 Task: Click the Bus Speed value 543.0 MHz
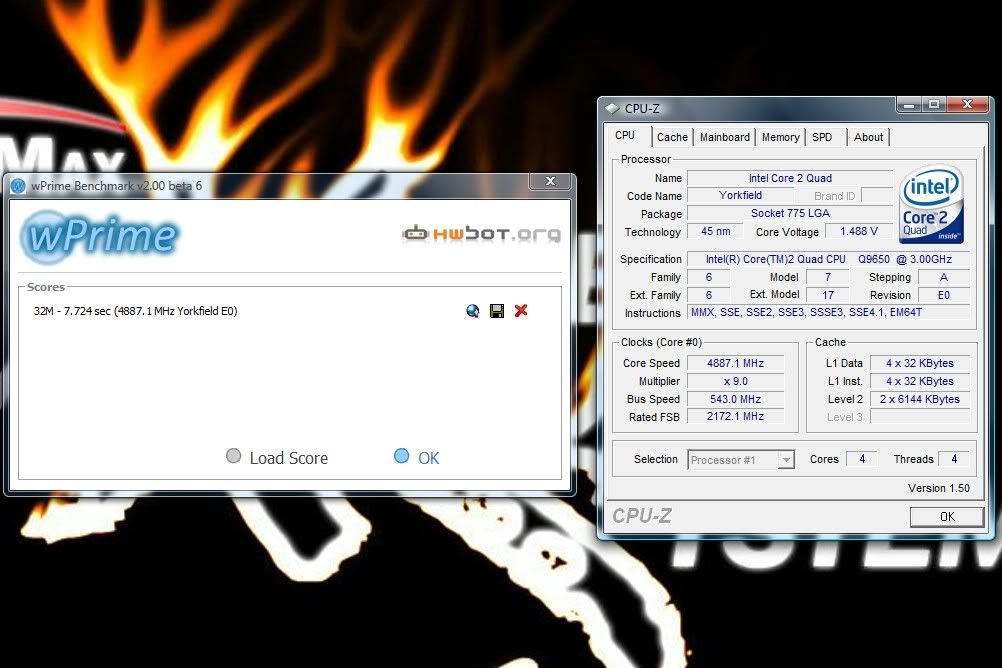(x=736, y=399)
